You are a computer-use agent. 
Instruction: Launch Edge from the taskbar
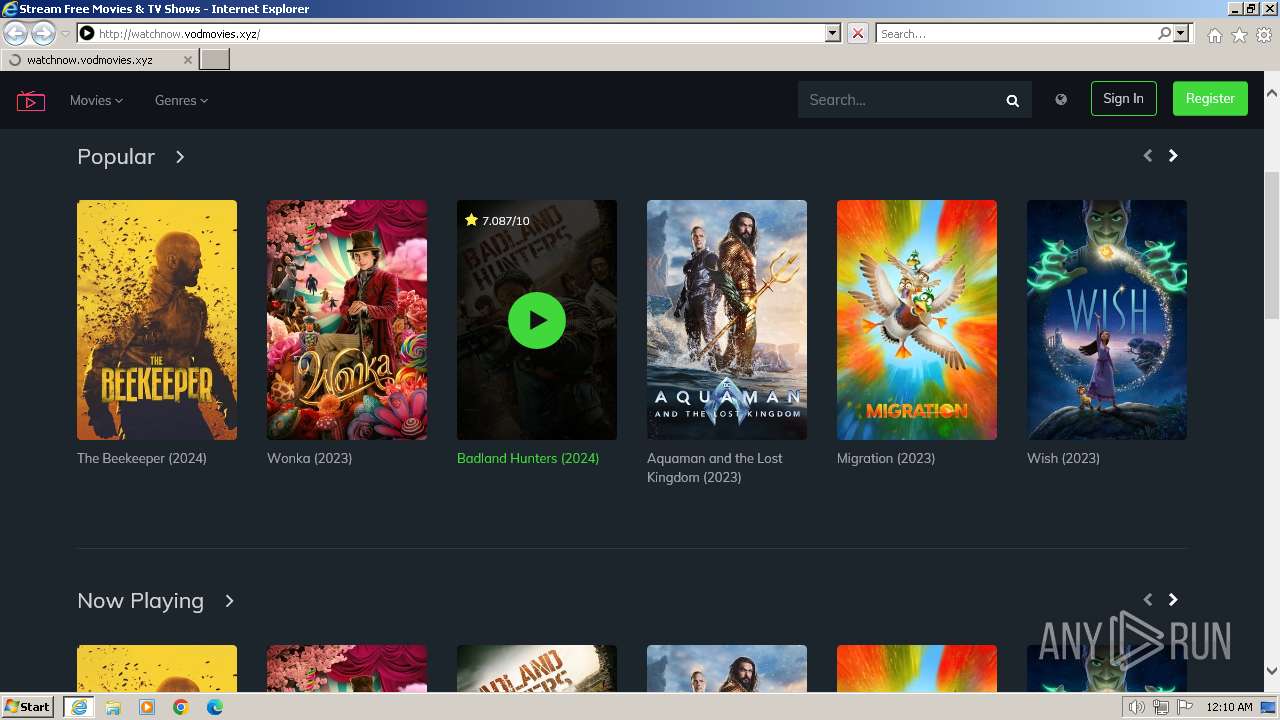(x=215, y=707)
